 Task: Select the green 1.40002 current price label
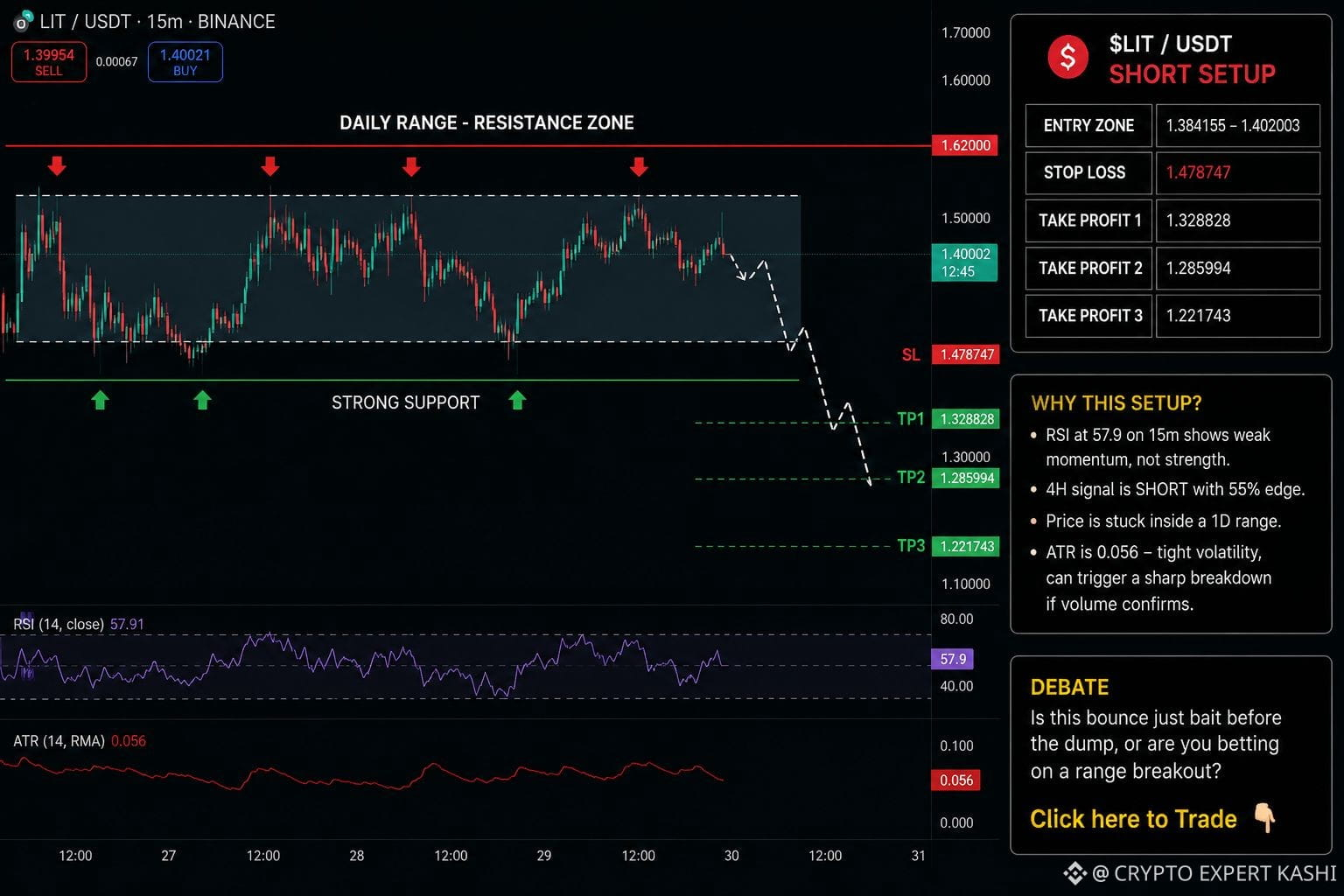pos(965,262)
